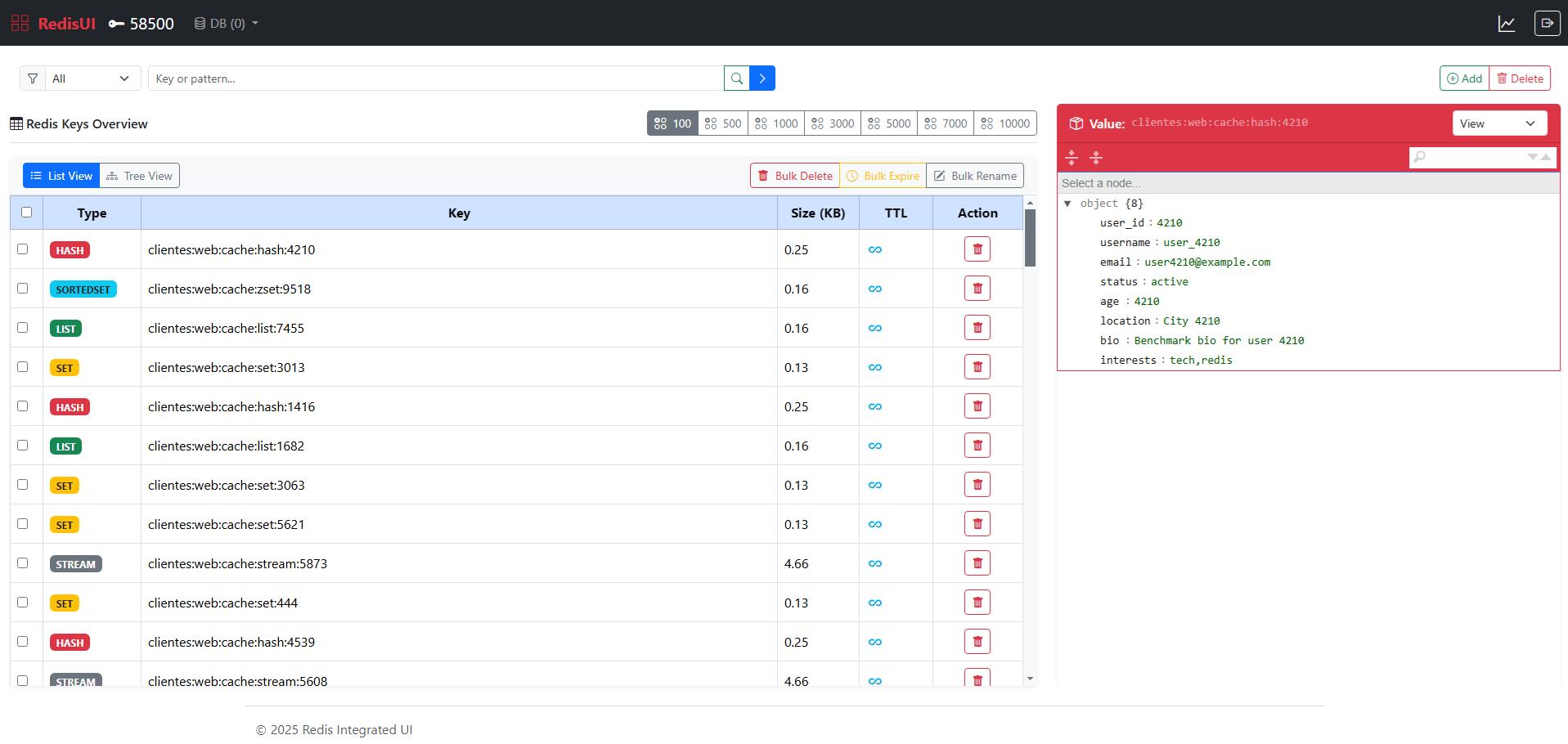
Task: Set page size to 10000 keys
Action: [1005, 123]
